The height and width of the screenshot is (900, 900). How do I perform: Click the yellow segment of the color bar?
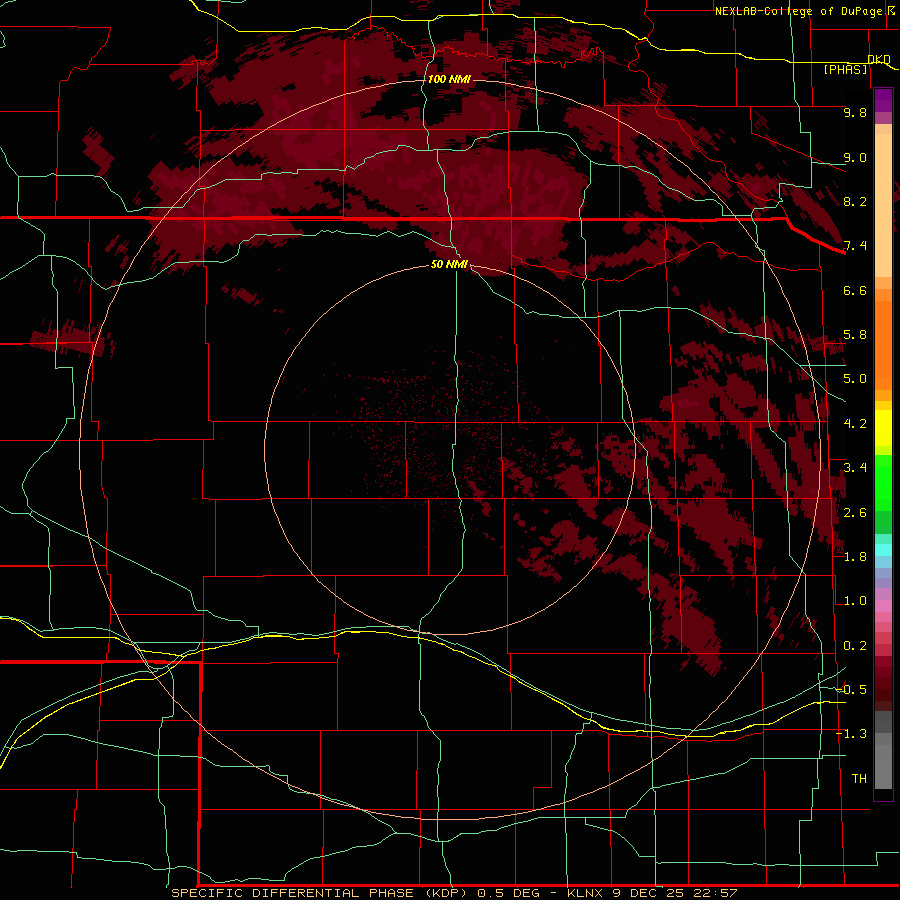click(x=883, y=428)
